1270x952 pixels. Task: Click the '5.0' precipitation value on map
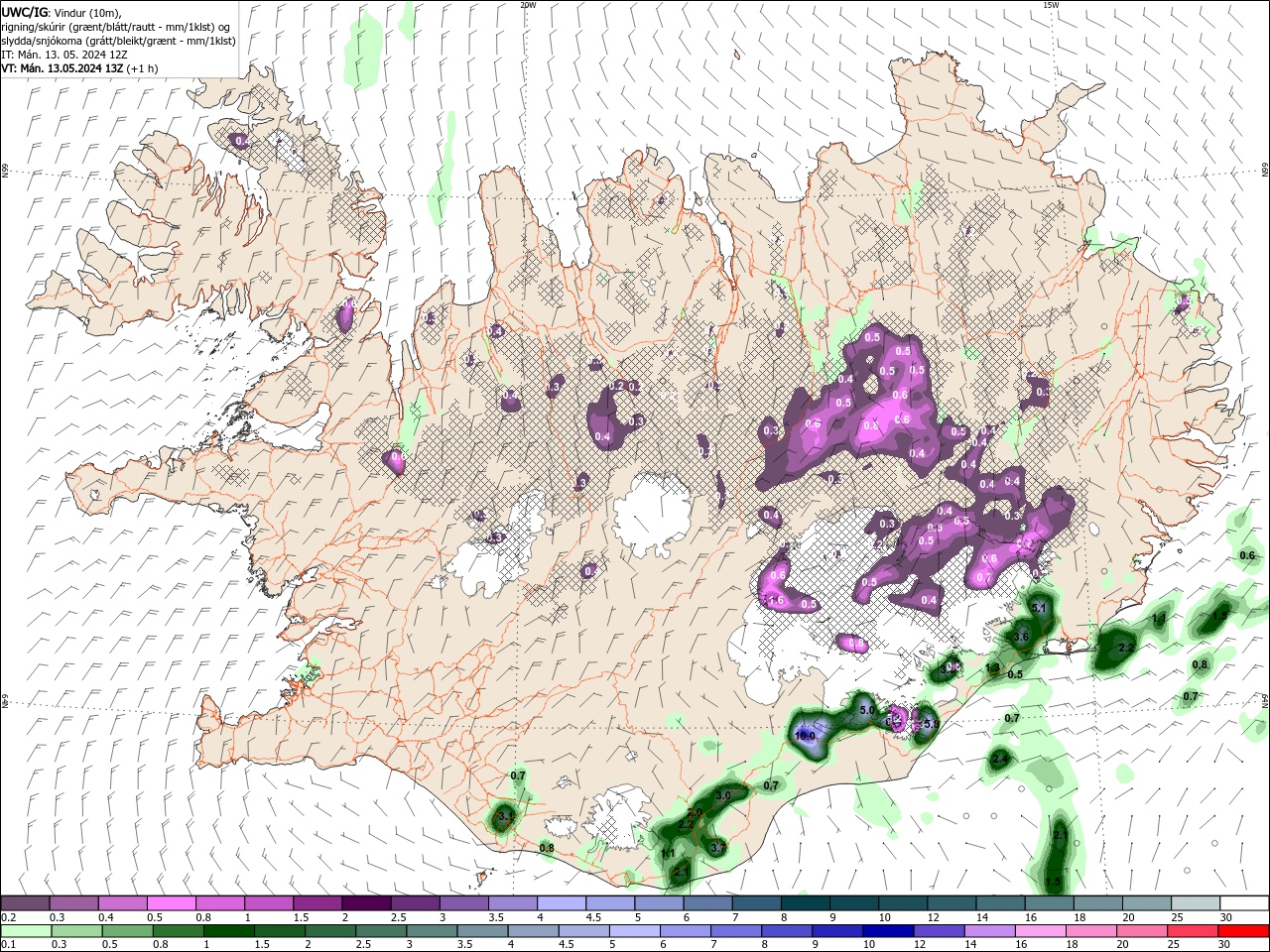pyautogui.click(x=865, y=711)
